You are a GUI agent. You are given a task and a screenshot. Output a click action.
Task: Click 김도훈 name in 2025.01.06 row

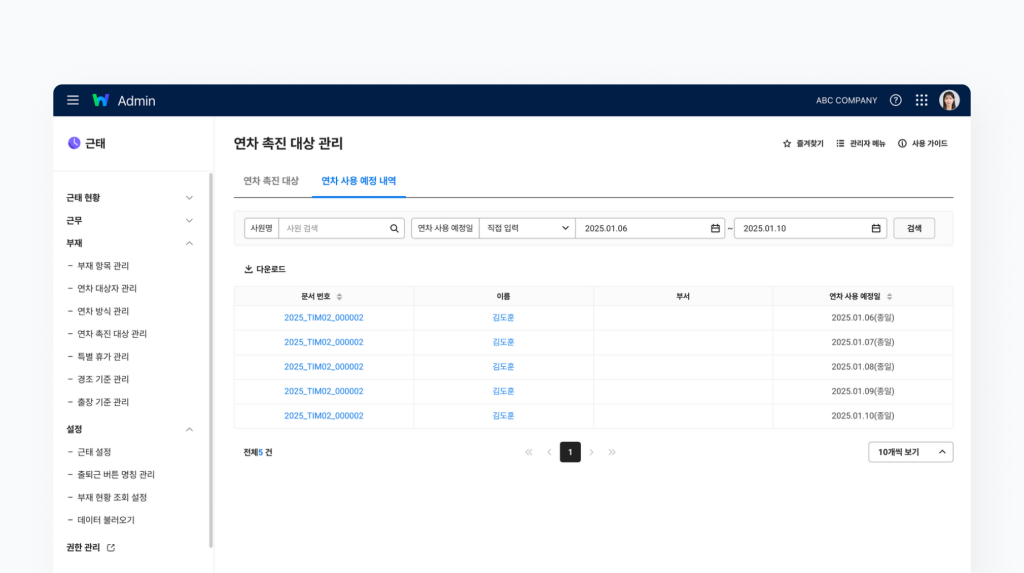(503, 318)
